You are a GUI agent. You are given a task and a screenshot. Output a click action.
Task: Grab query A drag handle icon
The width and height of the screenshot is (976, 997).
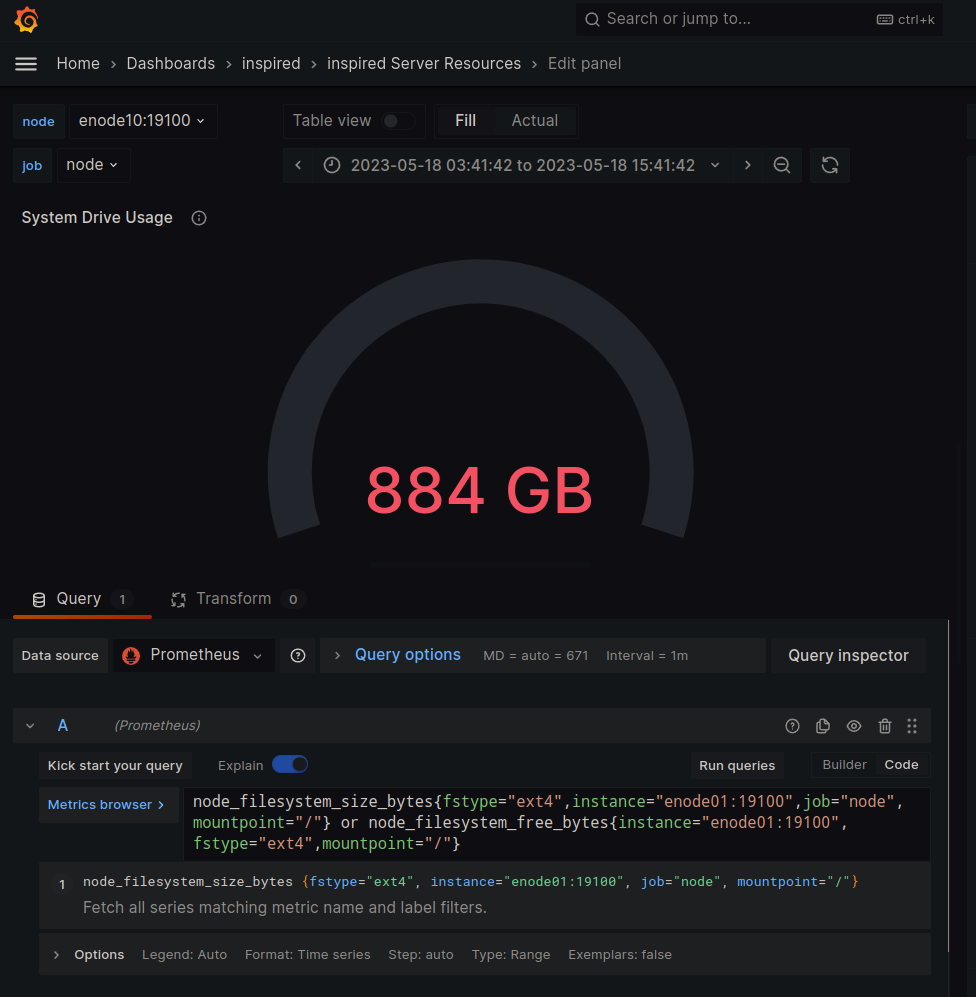point(912,726)
